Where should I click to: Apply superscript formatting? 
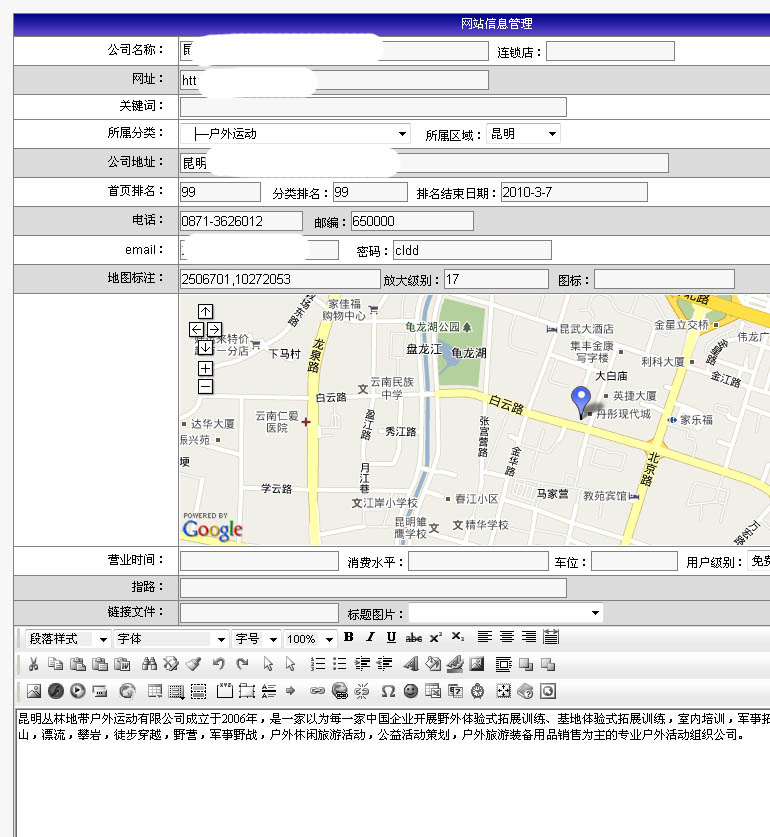pos(436,637)
